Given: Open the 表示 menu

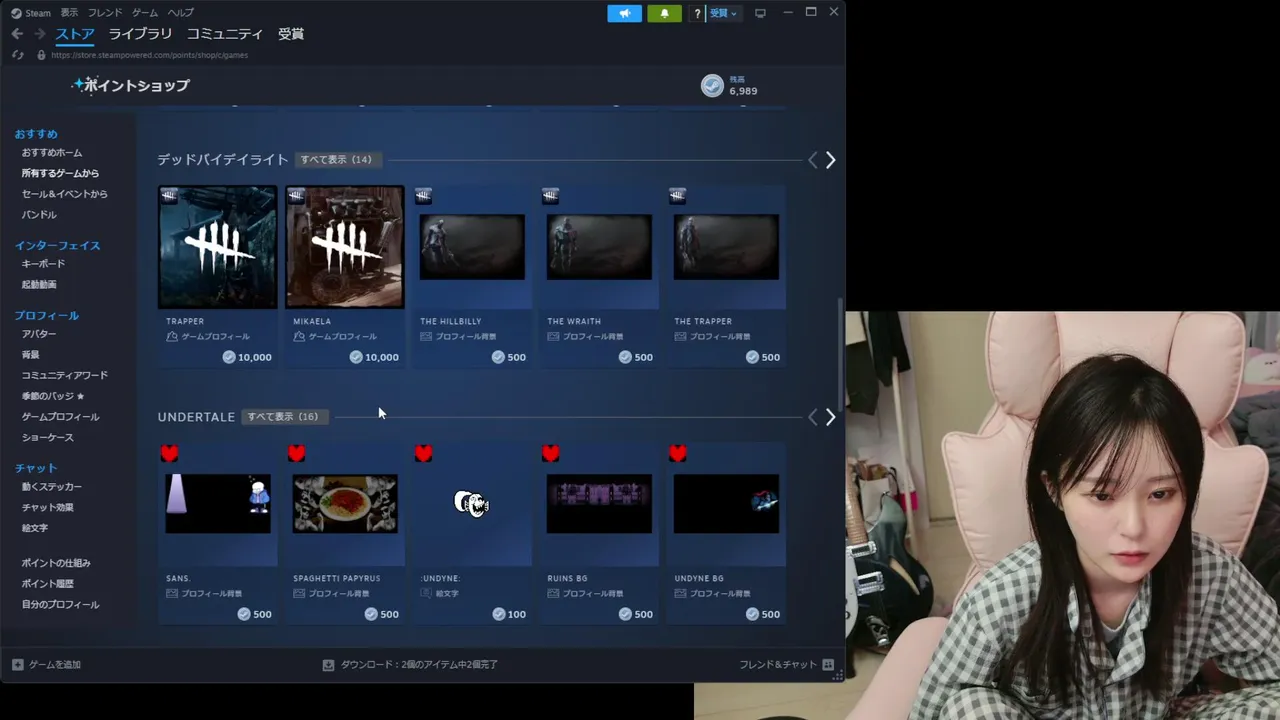Looking at the screenshot, I should (x=69, y=13).
